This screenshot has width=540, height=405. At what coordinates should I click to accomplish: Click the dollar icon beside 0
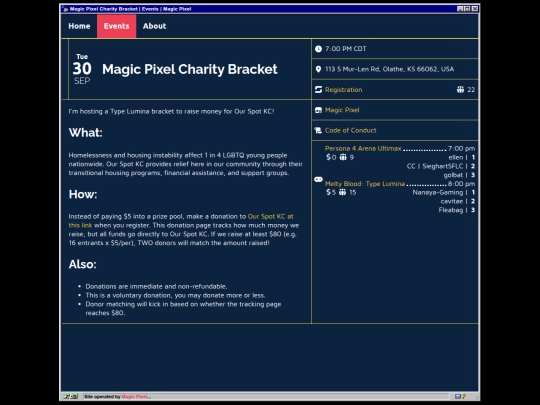pyautogui.click(x=329, y=157)
